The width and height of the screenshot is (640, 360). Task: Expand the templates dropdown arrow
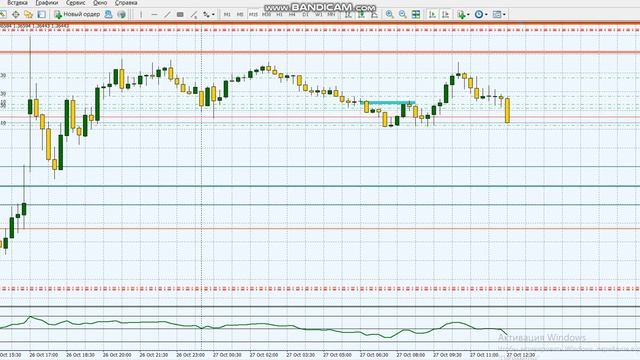[x=504, y=15]
